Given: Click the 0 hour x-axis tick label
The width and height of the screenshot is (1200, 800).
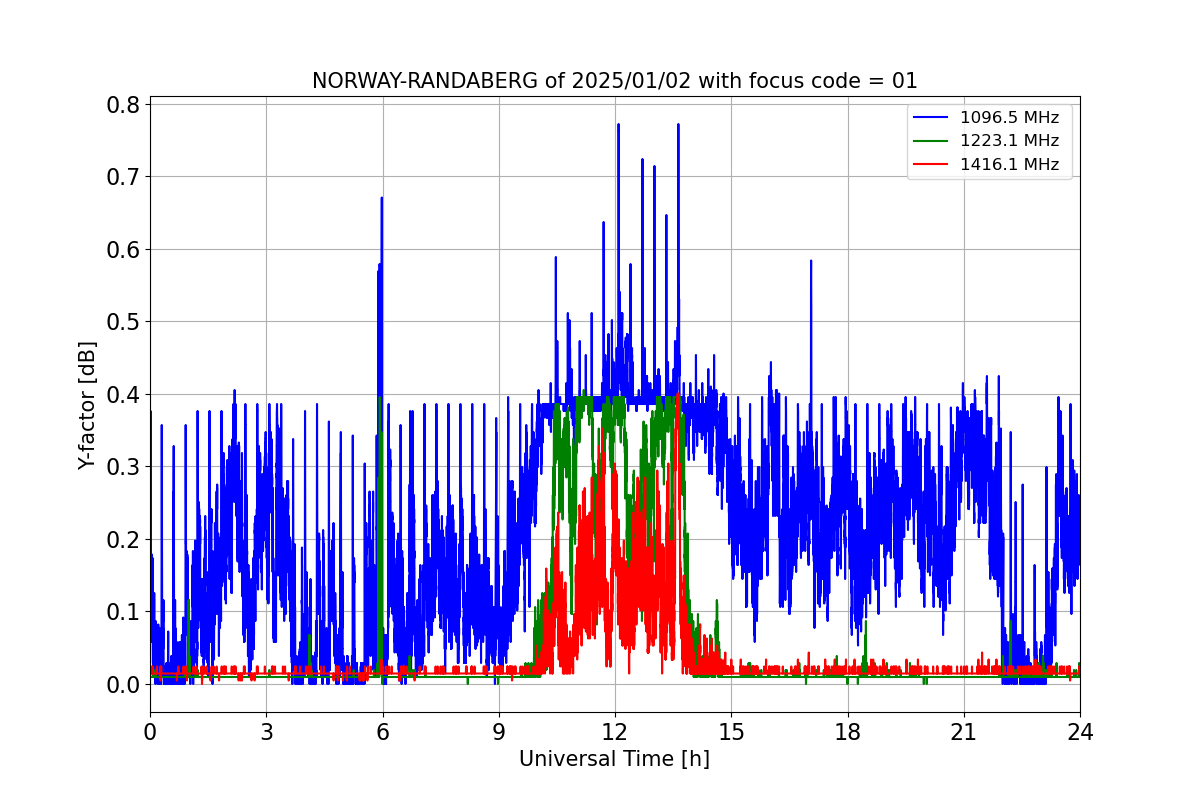Looking at the screenshot, I should pyautogui.click(x=150, y=732).
